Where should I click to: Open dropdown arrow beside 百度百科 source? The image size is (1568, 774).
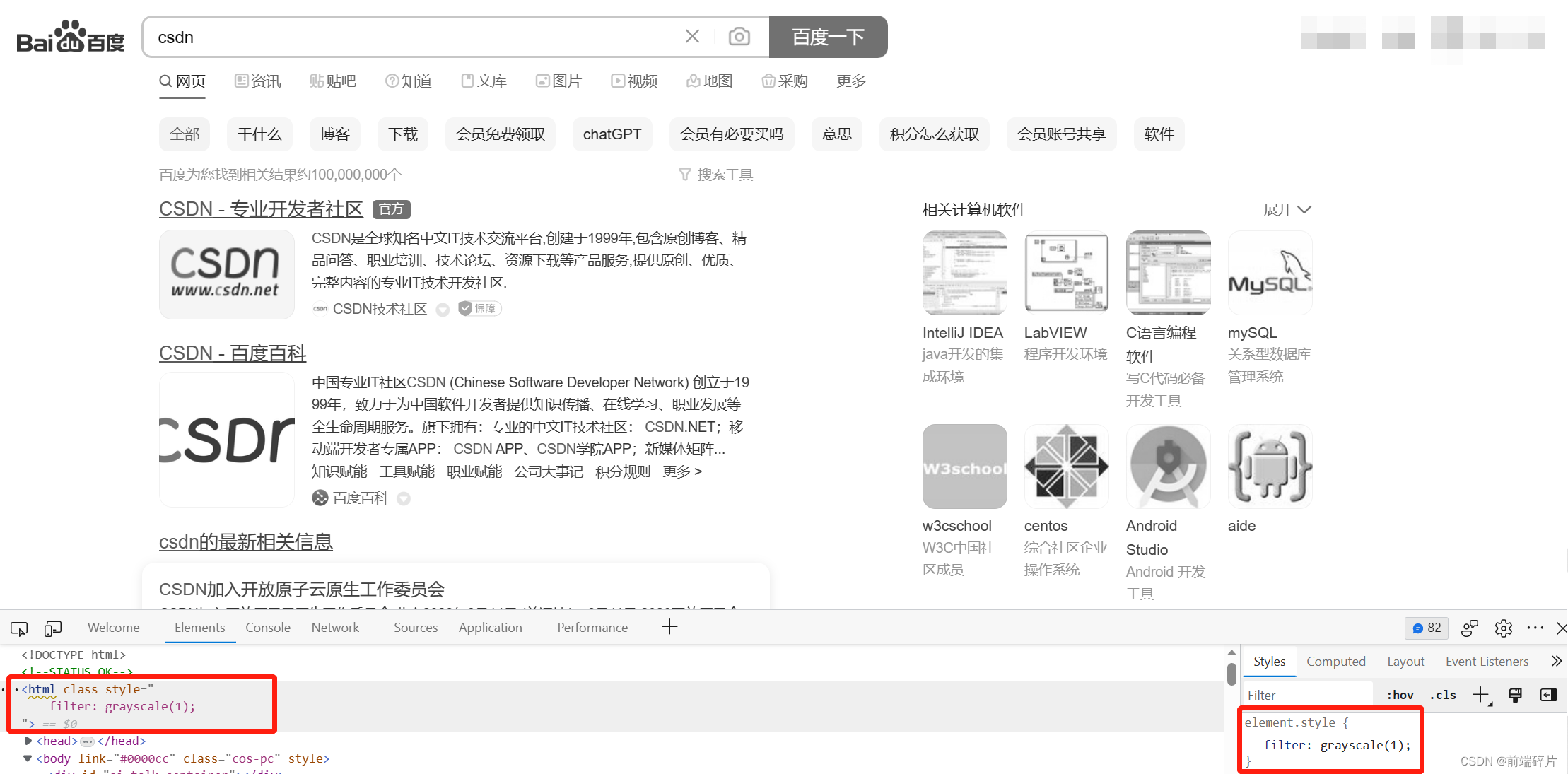[404, 499]
